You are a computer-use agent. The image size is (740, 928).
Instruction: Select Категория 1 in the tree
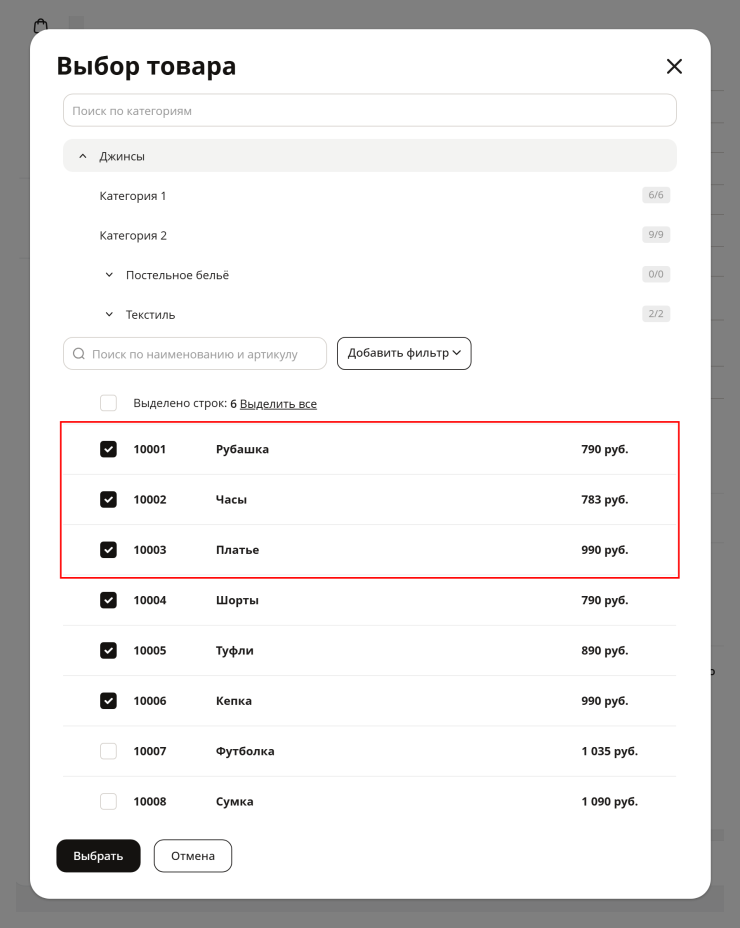pyautogui.click(x=133, y=196)
